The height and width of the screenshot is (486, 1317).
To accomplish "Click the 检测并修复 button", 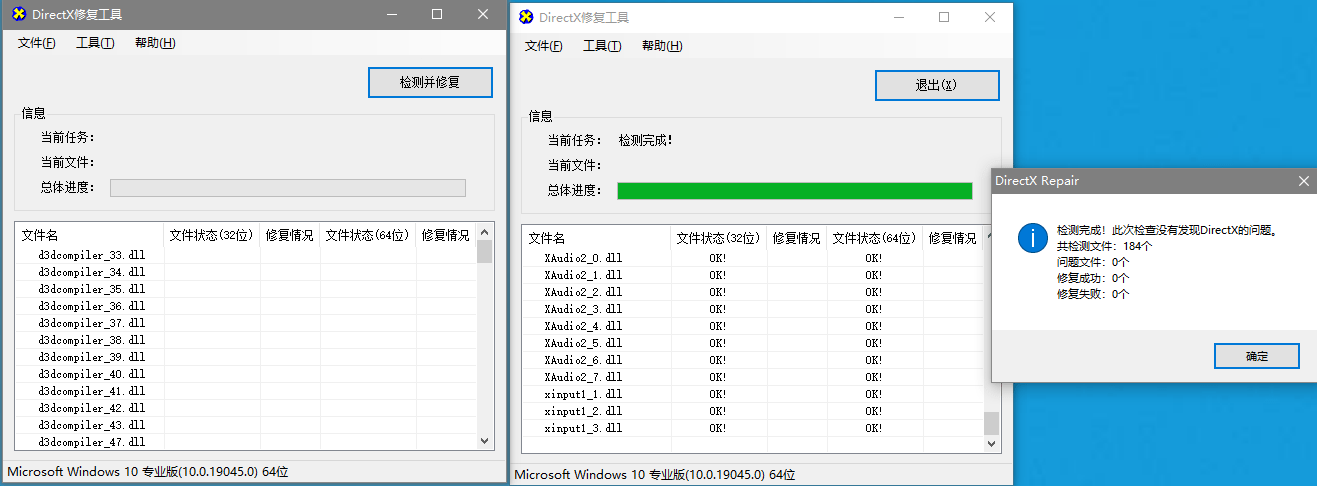I will click(430, 82).
